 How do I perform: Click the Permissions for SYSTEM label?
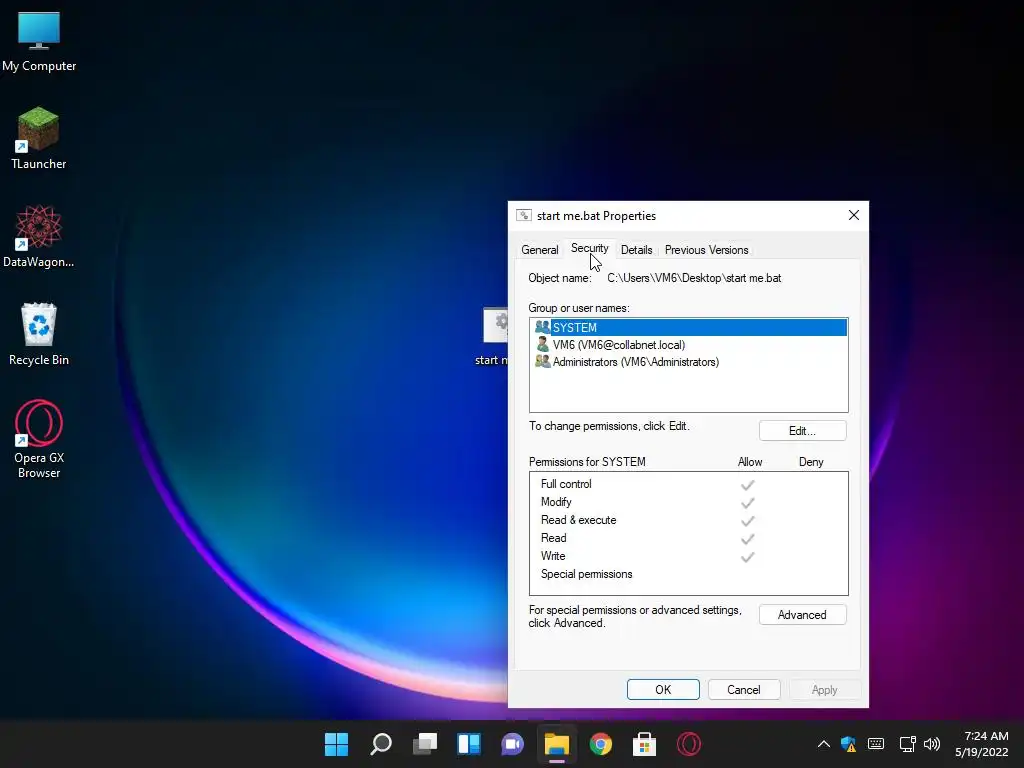(x=587, y=462)
